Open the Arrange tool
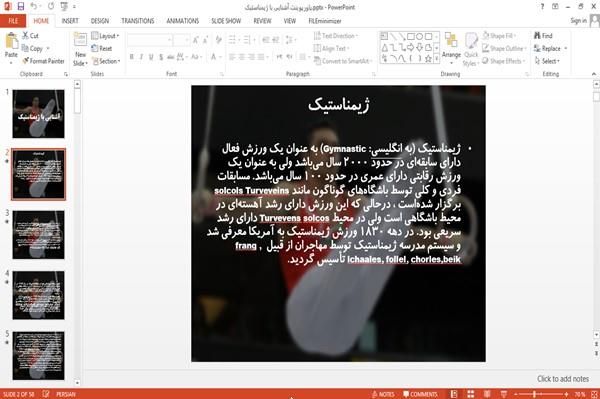 [451, 49]
